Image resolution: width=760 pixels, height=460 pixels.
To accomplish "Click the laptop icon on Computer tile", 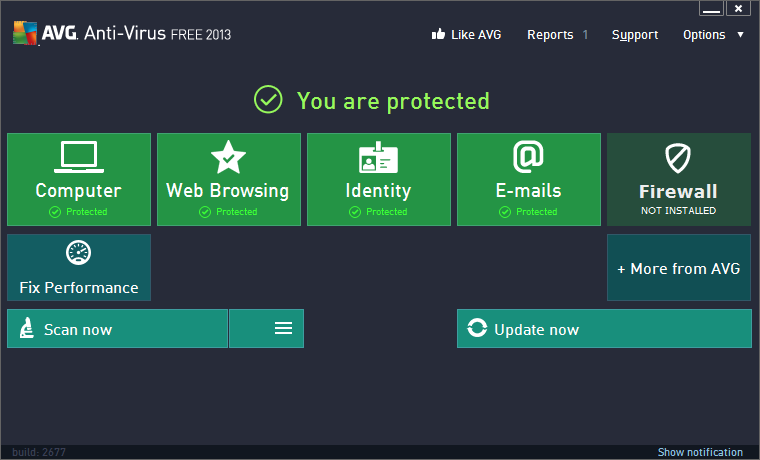I will point(79,157).
